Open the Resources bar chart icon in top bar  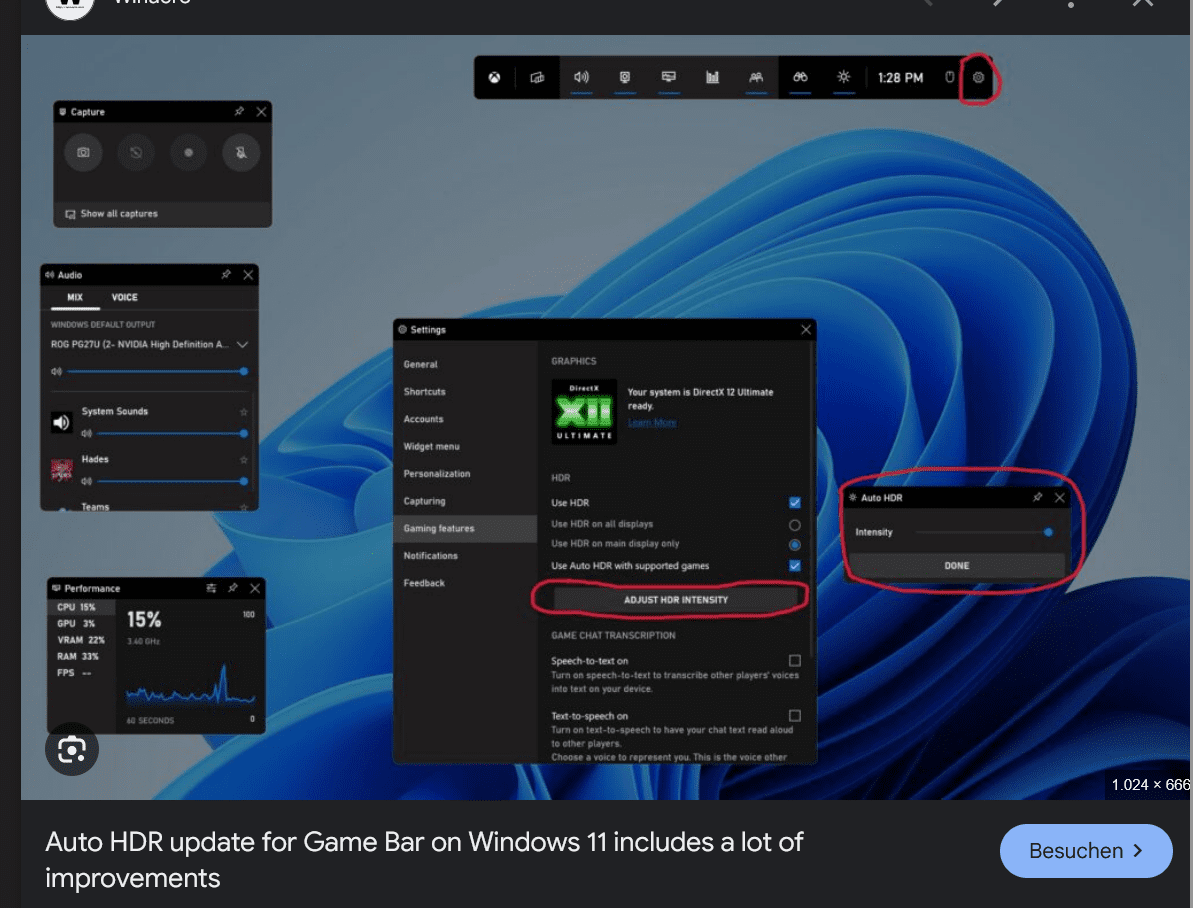click(x=712, y=78)
